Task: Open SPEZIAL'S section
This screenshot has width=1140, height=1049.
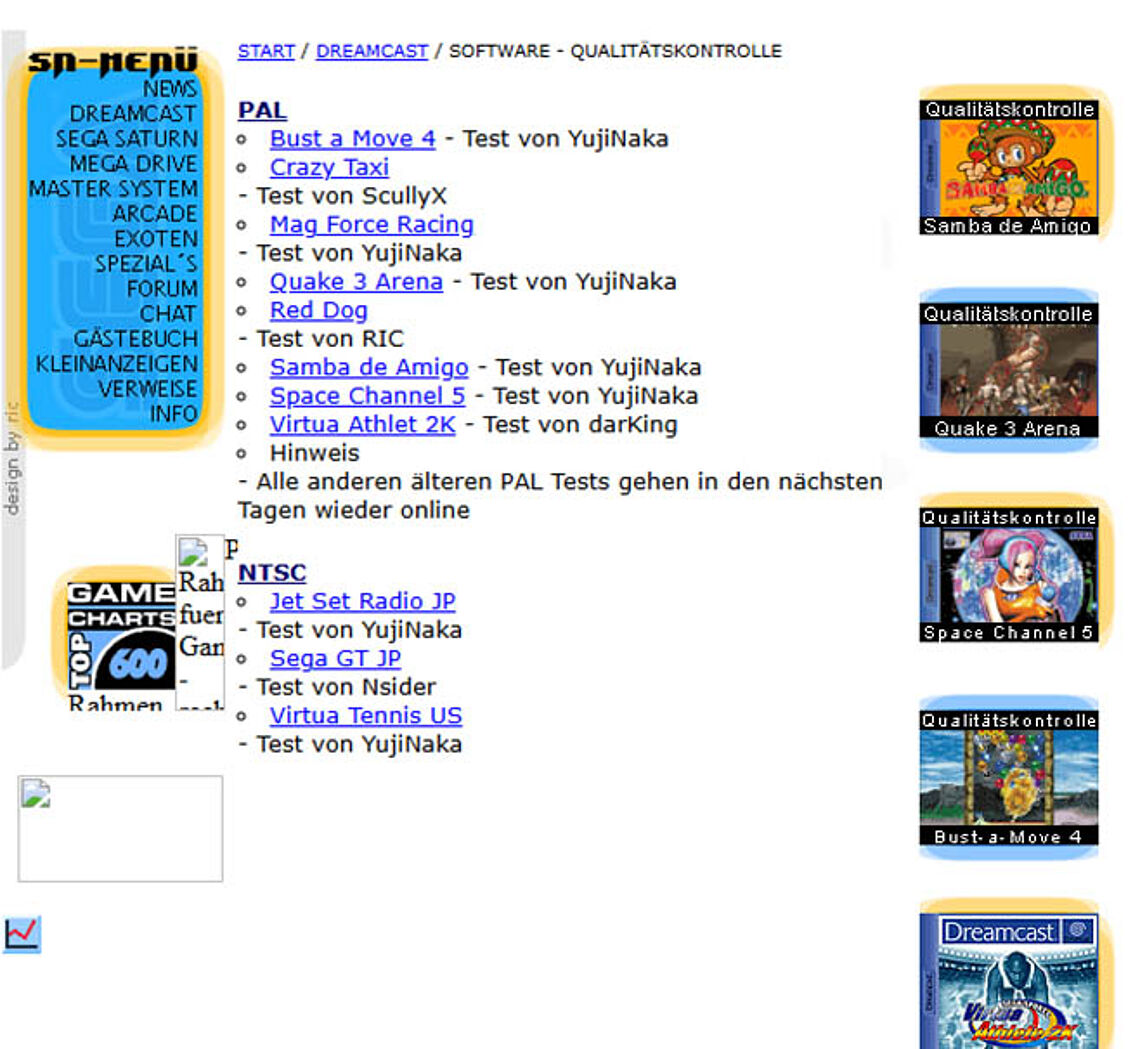Action: pyautogui.click(x=146, y=264)
